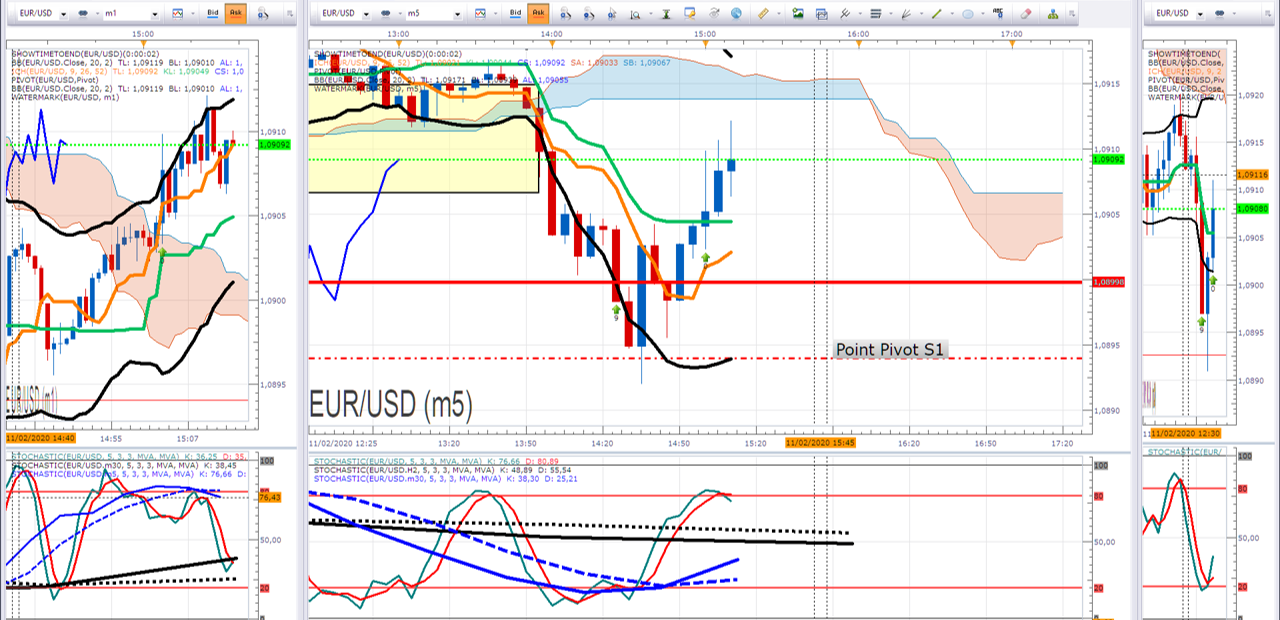This screenshot has height=620, width=1280.
Task: Select the pitchfork drawing tool
Action: click(x=845, y=14)
